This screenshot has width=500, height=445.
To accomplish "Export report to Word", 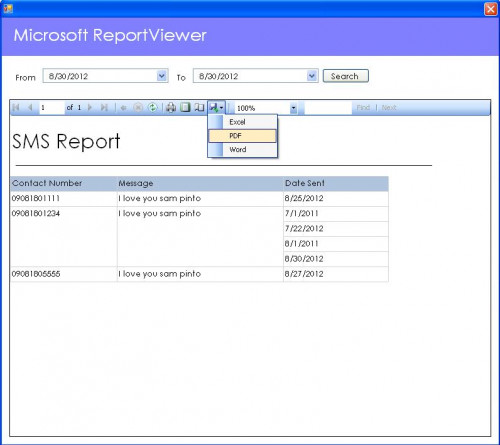I will [x=243, y=150].
